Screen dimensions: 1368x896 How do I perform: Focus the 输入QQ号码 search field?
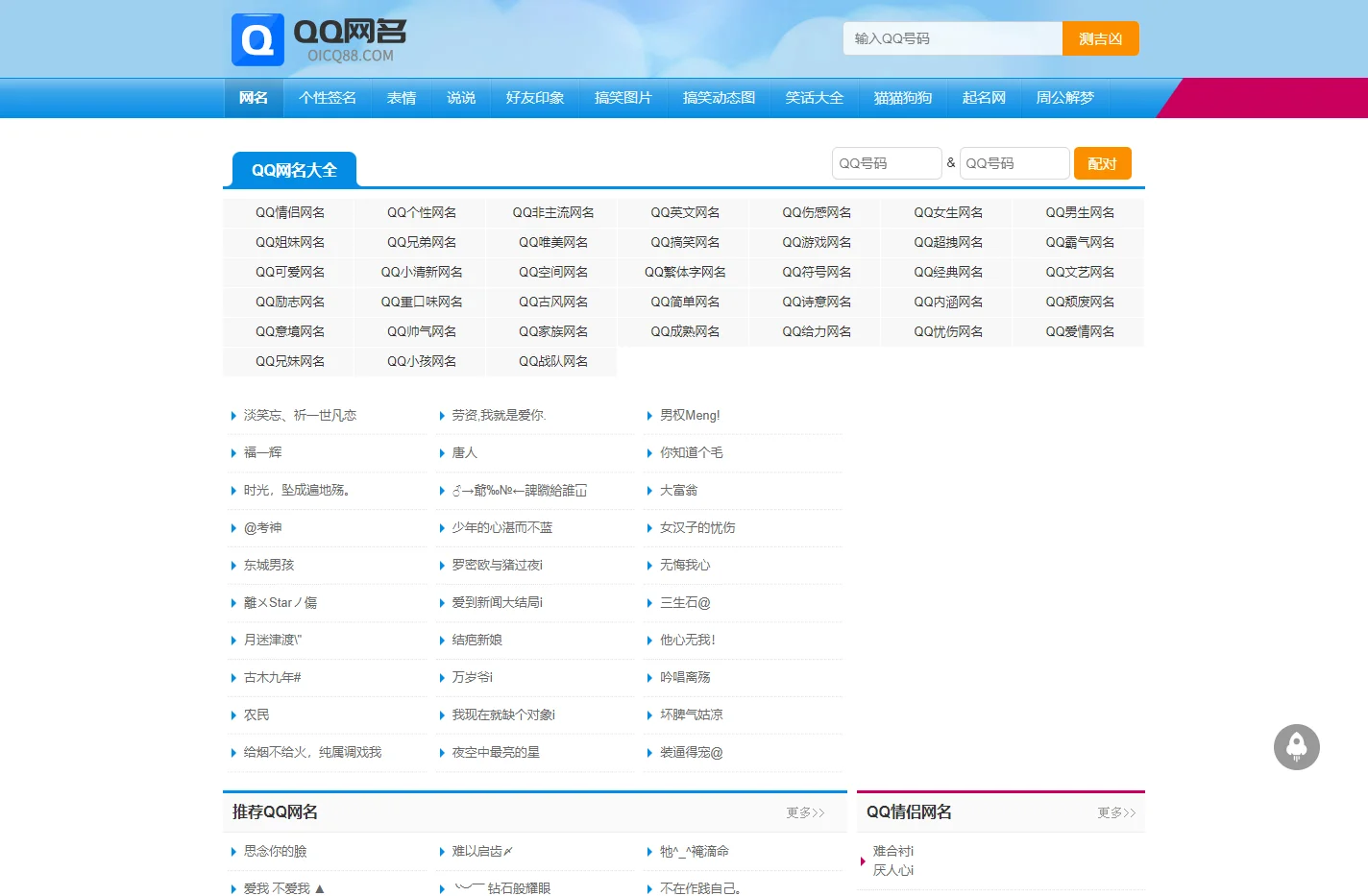[x=953, y=38]
